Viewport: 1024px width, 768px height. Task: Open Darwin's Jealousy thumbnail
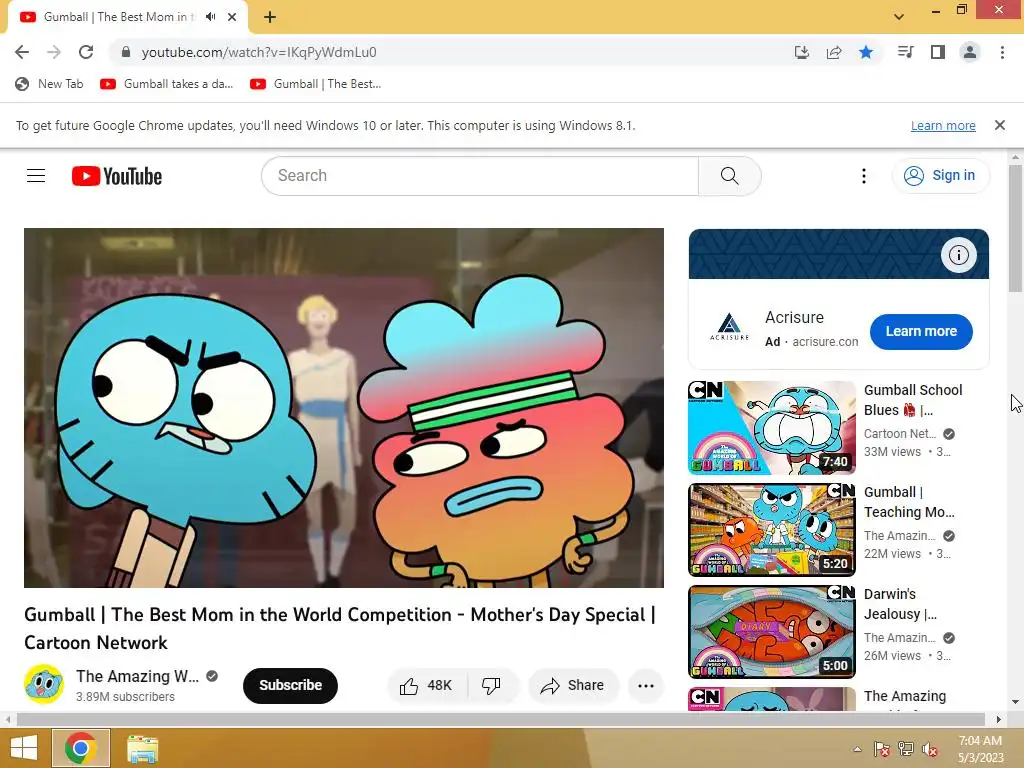point(771,632)
